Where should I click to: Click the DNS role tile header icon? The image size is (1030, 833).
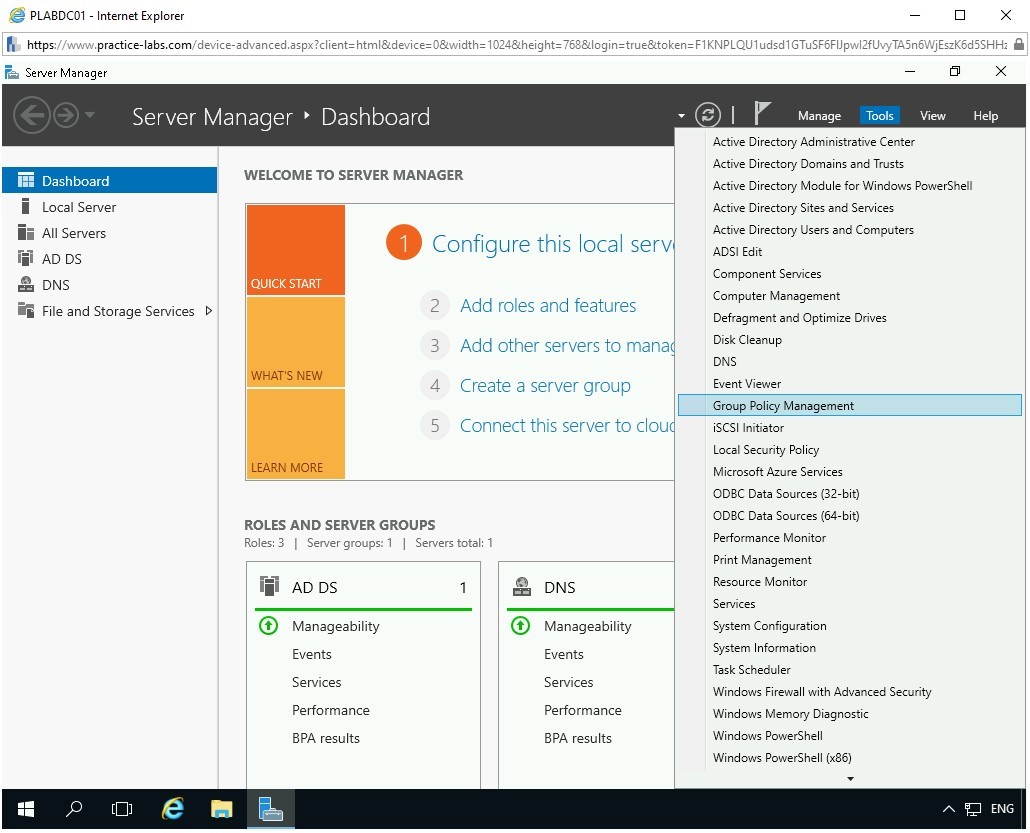522,586
